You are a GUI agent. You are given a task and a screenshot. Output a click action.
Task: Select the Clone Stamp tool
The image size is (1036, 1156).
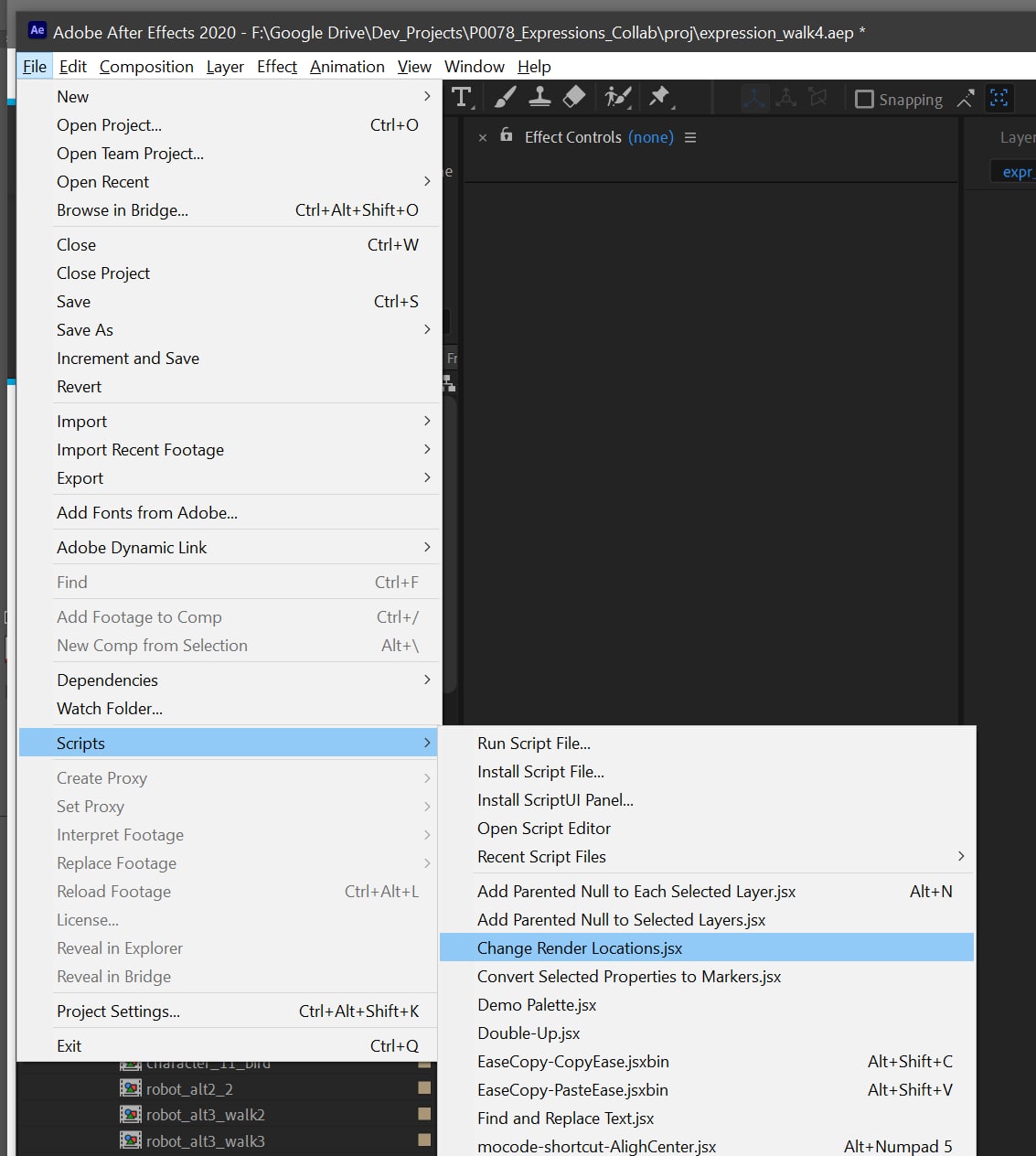pos(539,97)
